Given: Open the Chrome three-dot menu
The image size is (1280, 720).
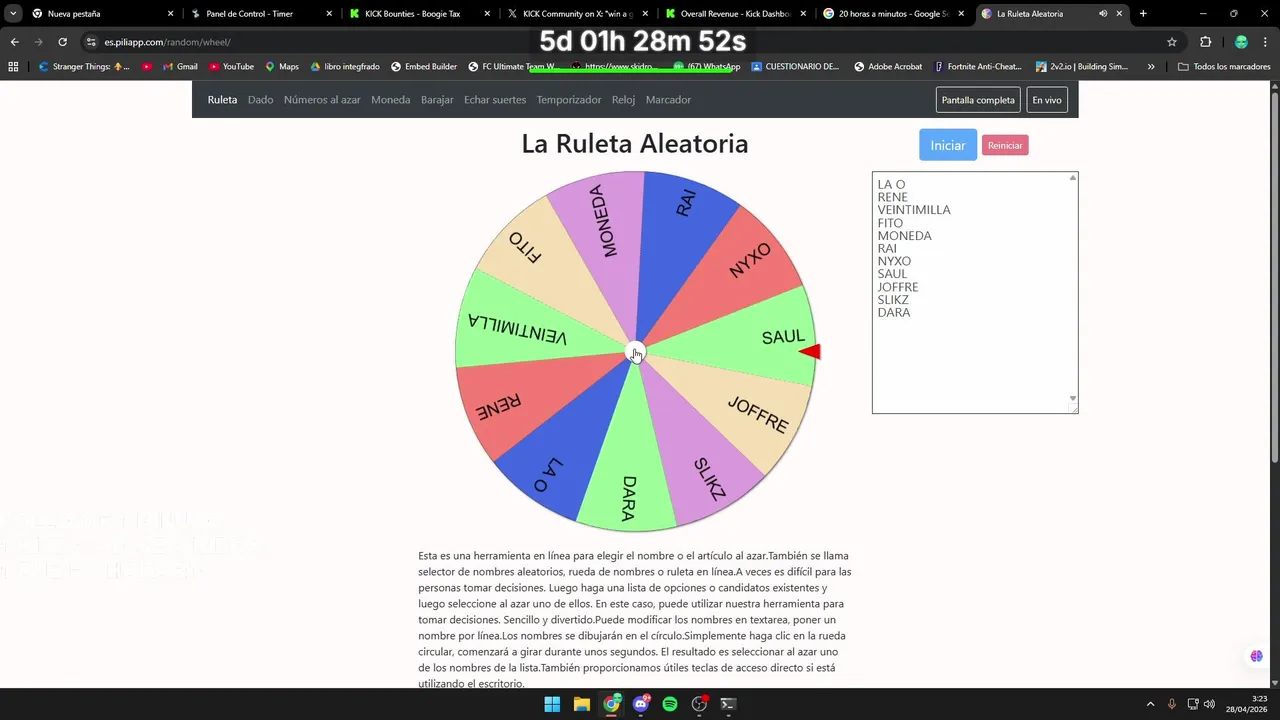Looking at the screenshot, I should 1264,42.
